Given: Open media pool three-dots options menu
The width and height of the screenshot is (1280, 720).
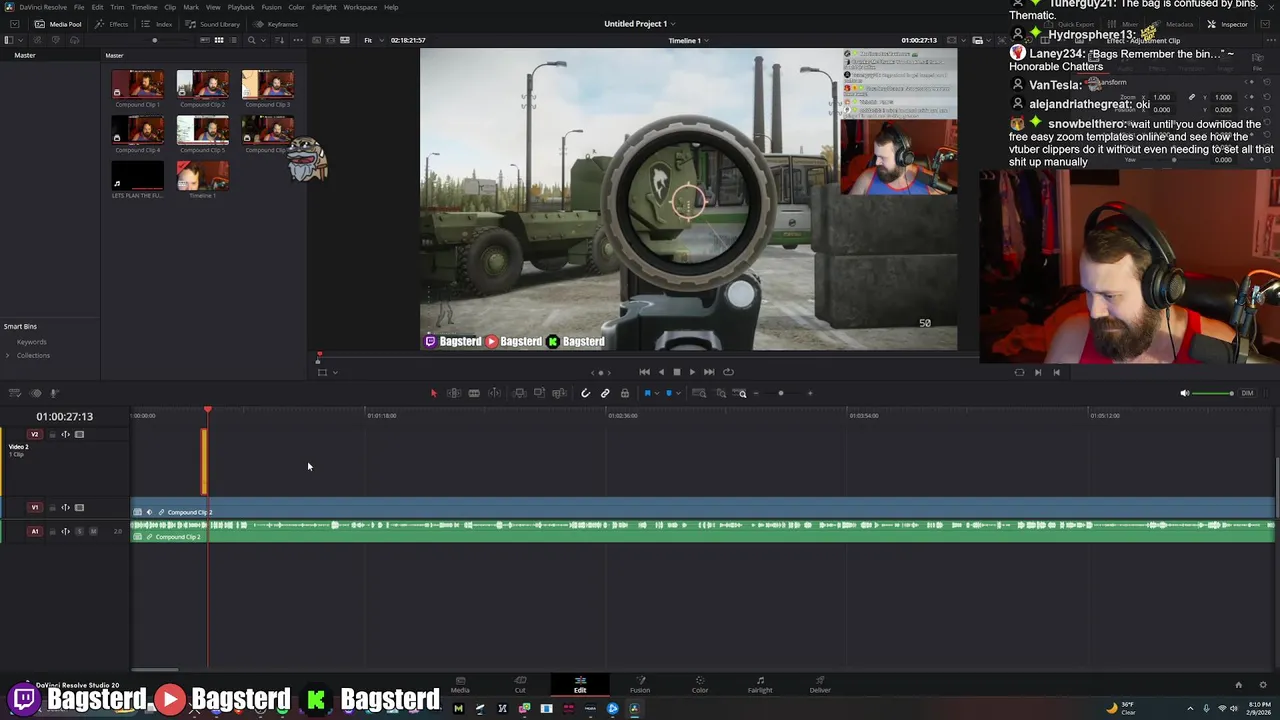Looking at the screenshot, I should [299, 40].
